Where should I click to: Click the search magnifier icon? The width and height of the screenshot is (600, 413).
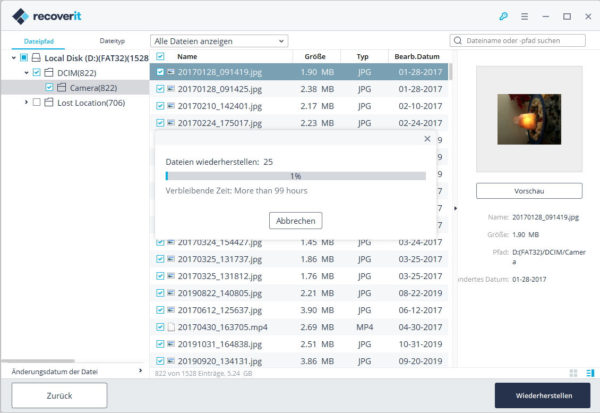(458, 40)
